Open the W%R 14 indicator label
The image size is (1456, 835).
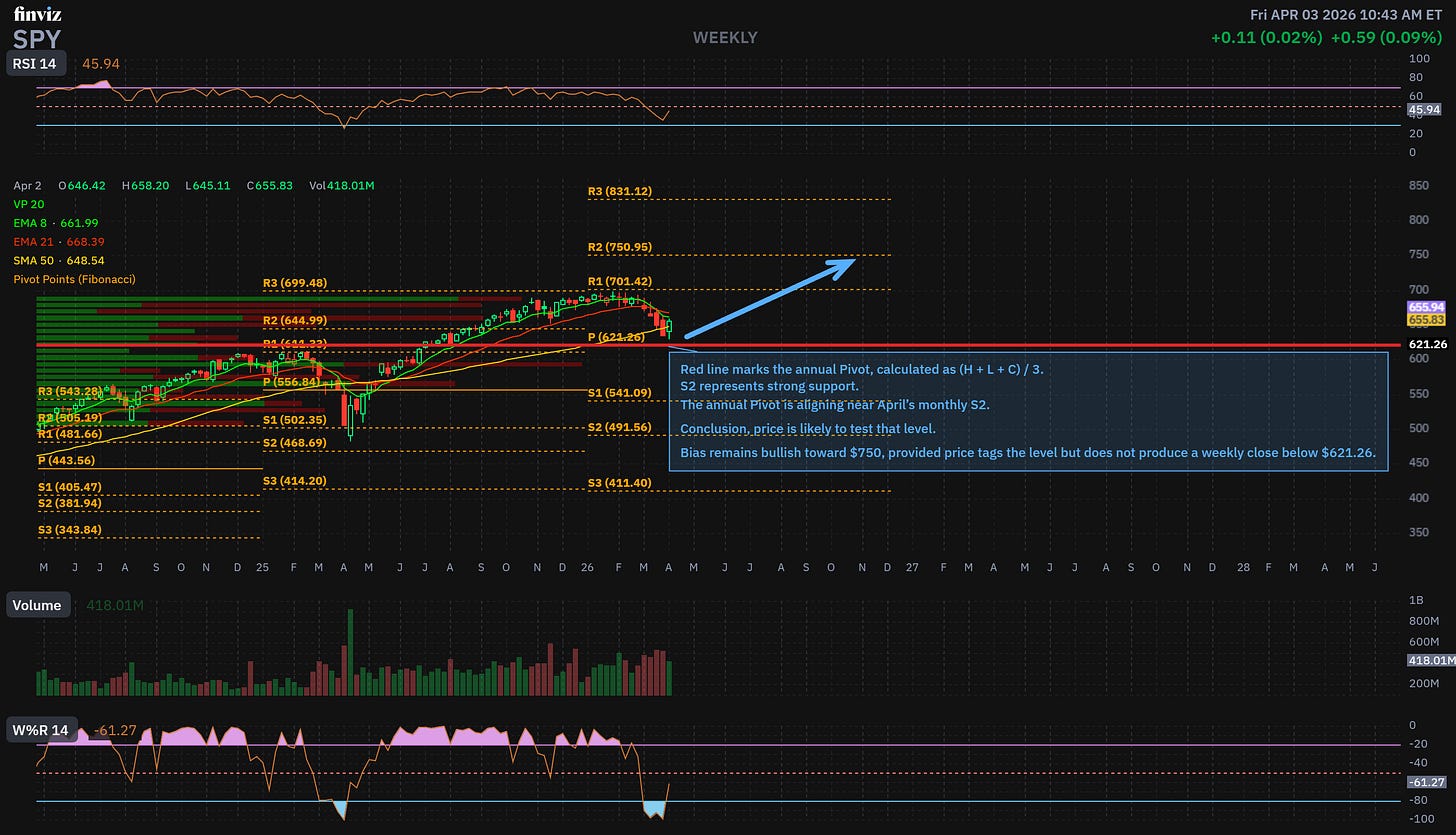click(x=41, y=731)
